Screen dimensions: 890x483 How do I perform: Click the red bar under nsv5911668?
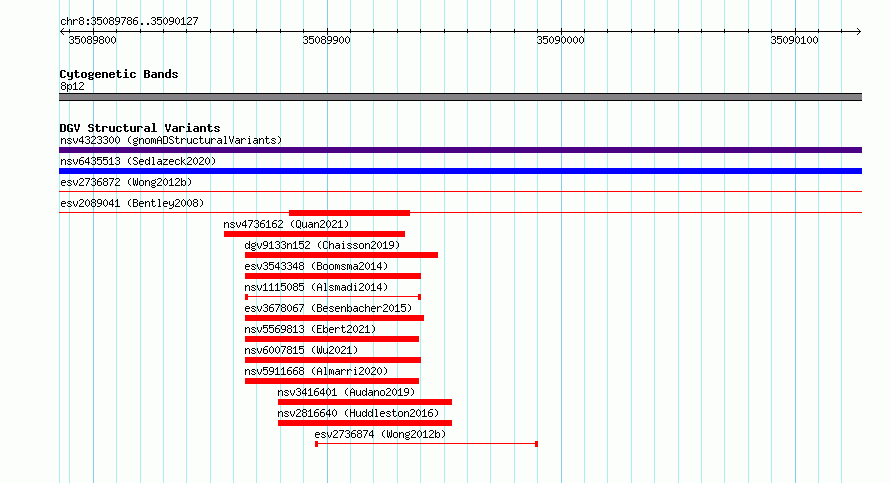[331, 381]
